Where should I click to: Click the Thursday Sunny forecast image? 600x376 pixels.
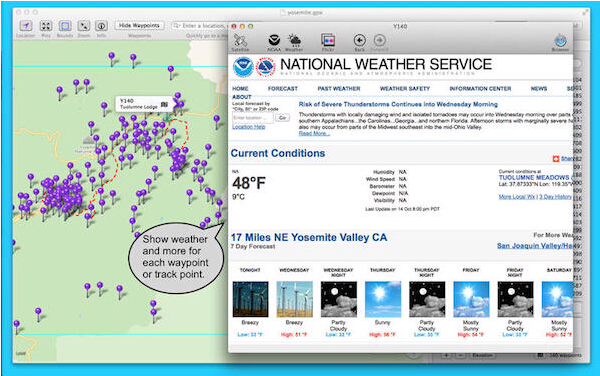click(383, 299)
